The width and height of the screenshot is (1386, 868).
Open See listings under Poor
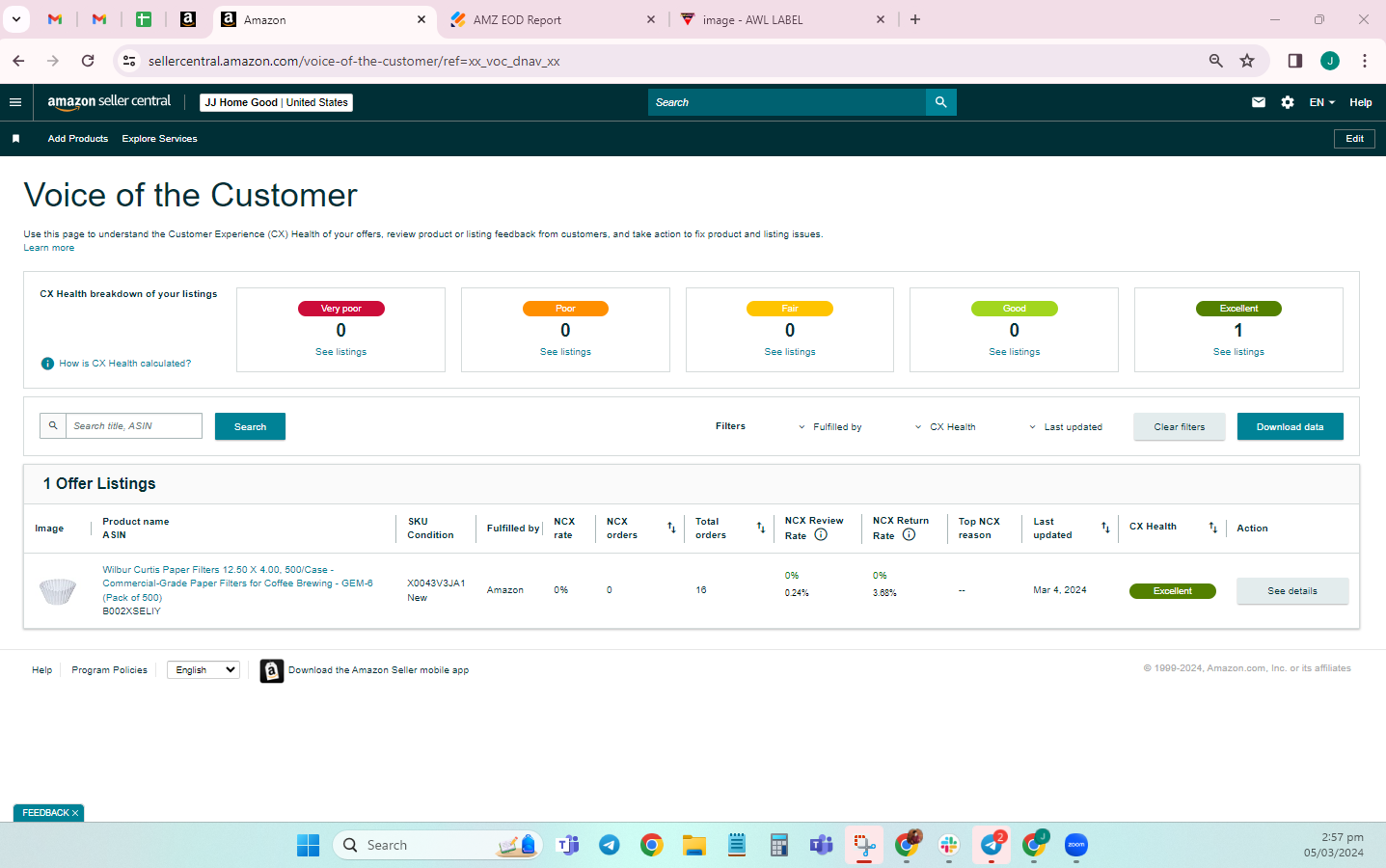pyautogui.click(x=565, y=352)
